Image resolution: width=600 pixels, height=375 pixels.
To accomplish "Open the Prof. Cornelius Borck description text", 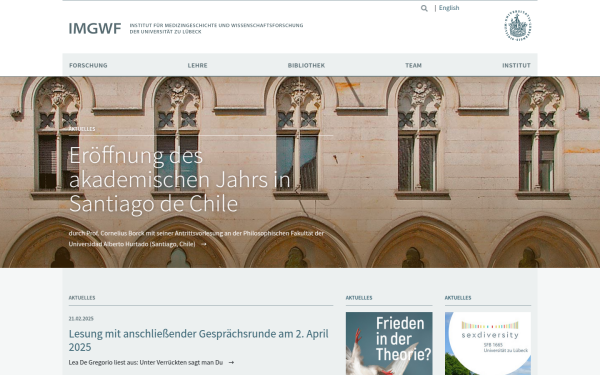I will click(196, 238).
